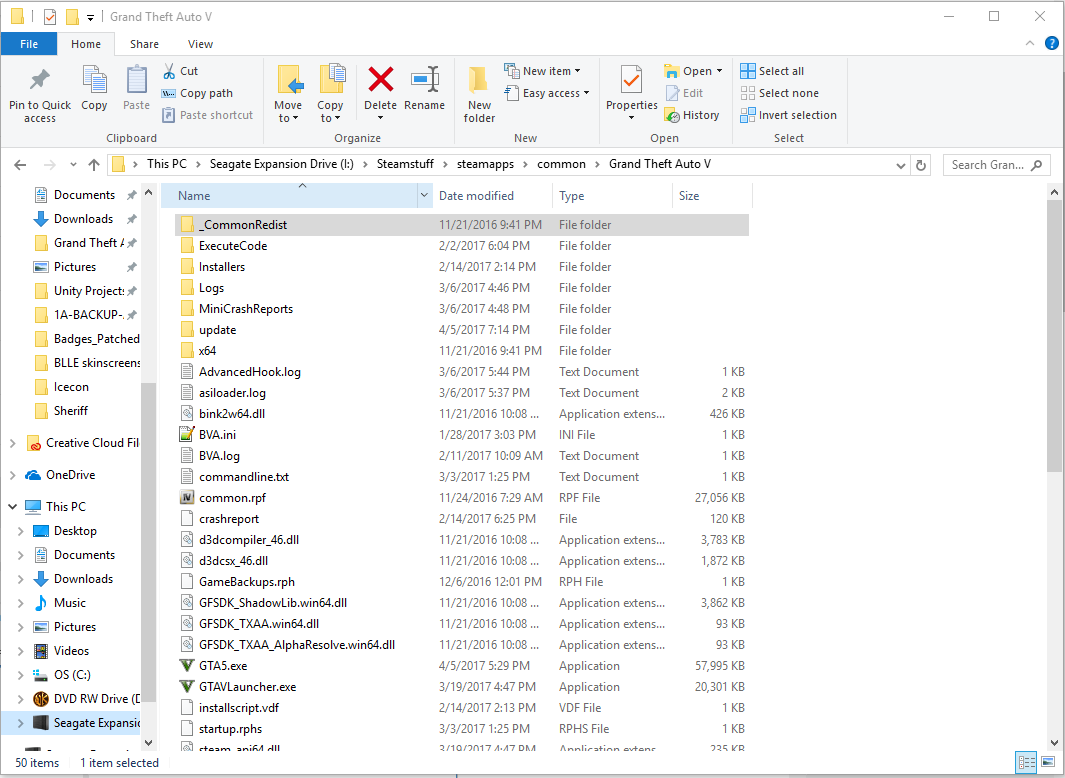The height and width of the screenshot is (778, 1065).
Task: Open the Move to menu
Action: [288, 94]
